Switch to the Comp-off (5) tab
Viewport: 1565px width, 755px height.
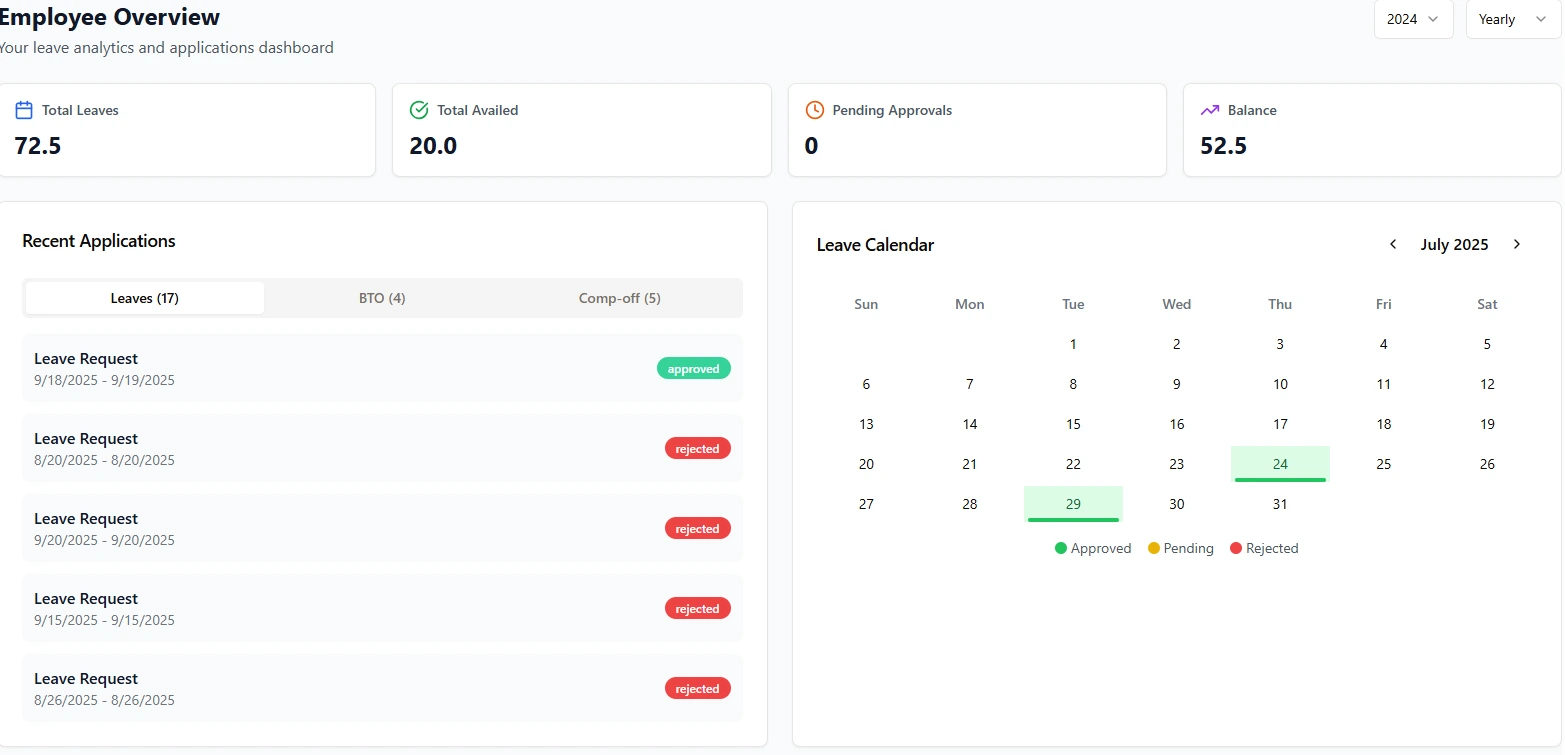(x=620, y=298)
